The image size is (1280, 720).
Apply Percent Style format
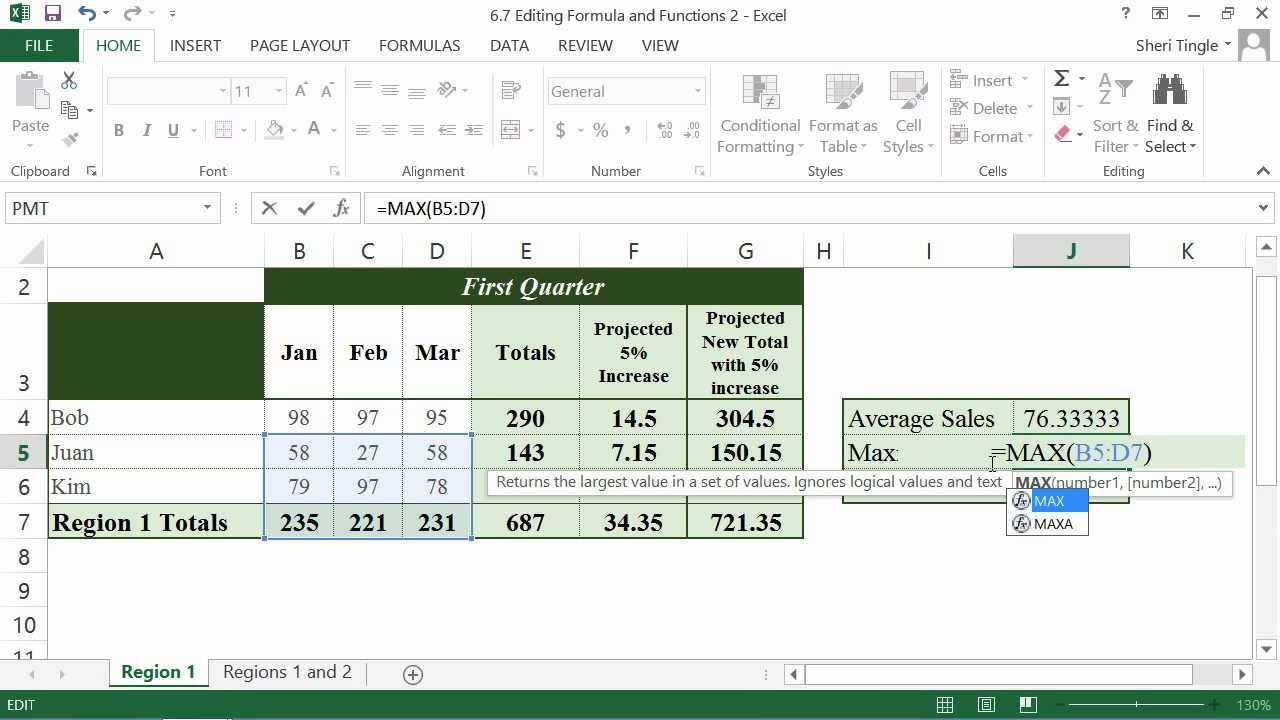pyautogui.click(x=600, y=130)
